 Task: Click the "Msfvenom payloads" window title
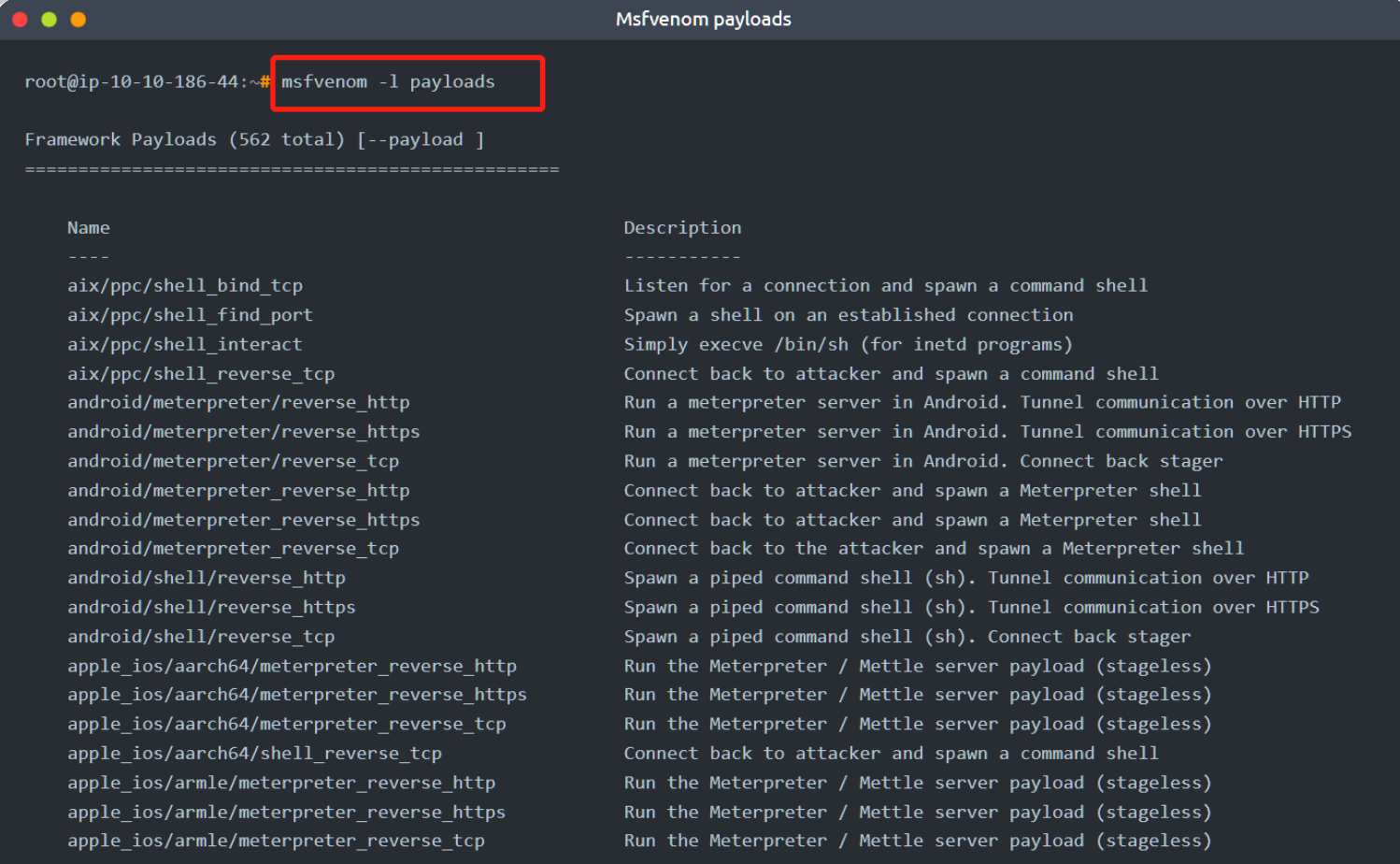703,20
